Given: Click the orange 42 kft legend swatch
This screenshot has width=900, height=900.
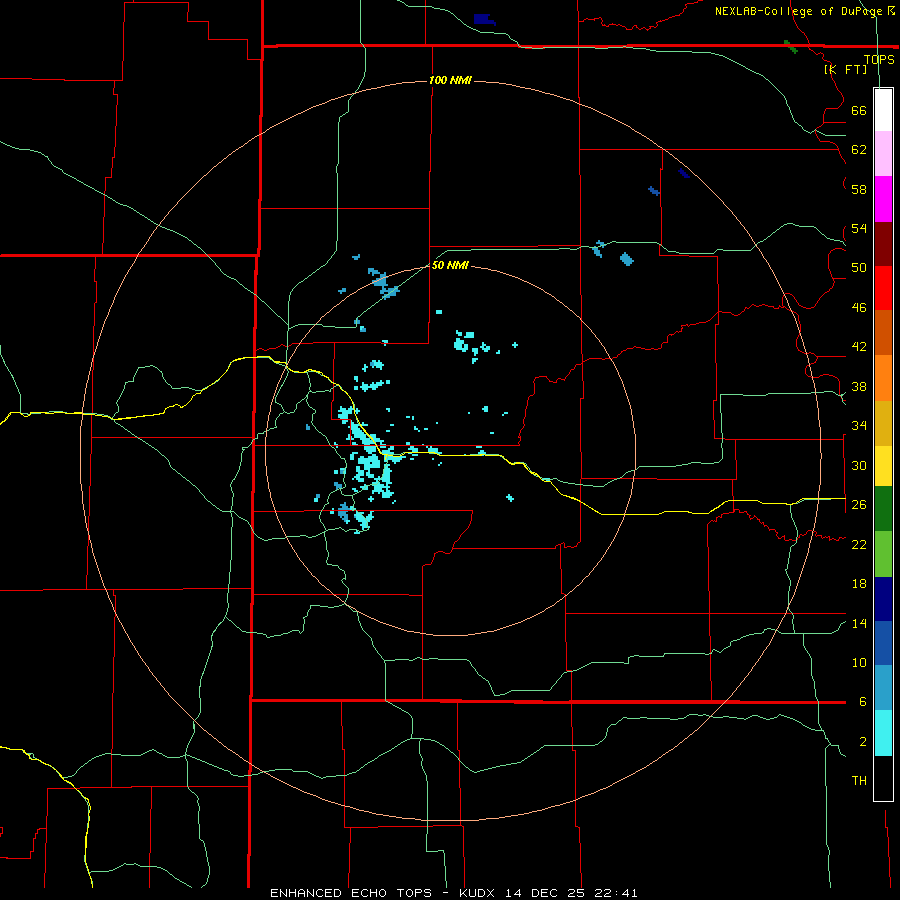Looking at the screenshot, I should point(883,378).
